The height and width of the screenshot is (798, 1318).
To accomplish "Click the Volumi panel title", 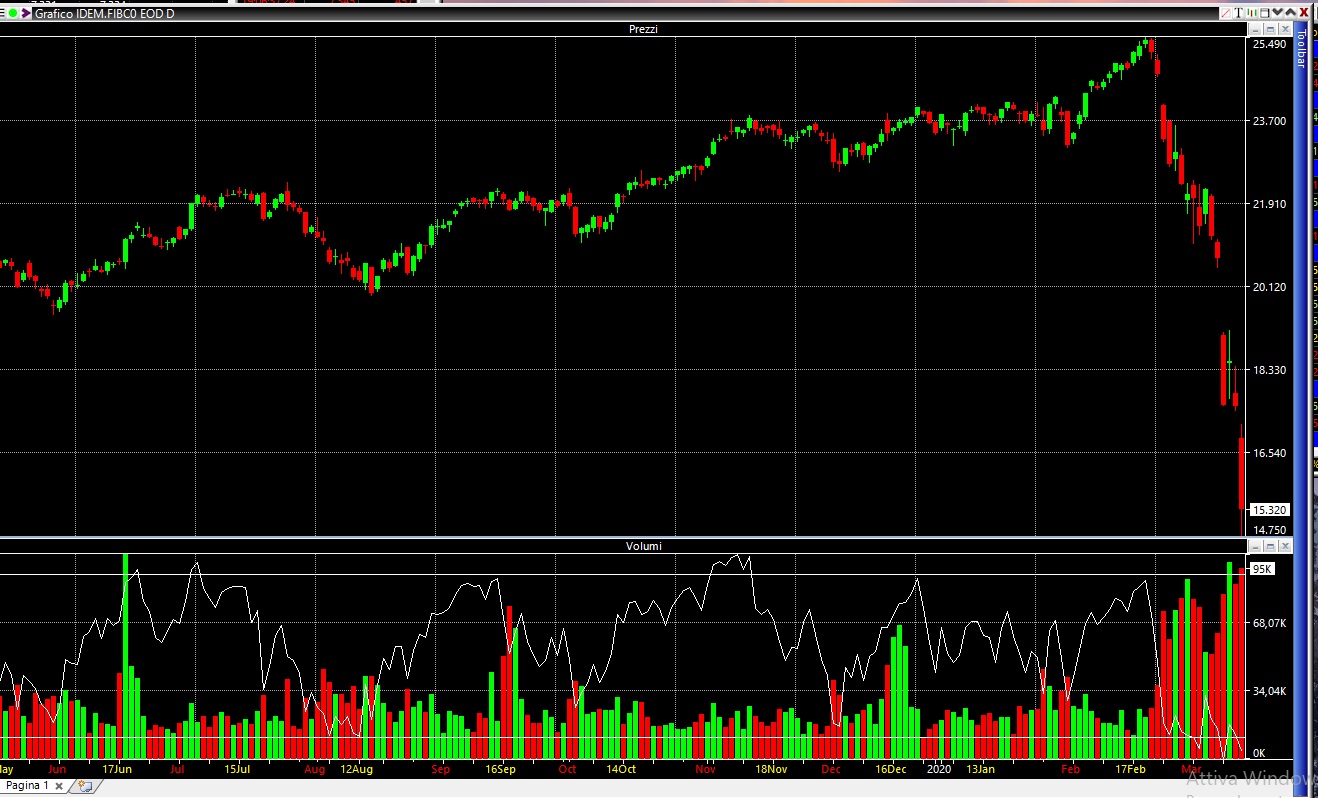I will click(643, 546).
